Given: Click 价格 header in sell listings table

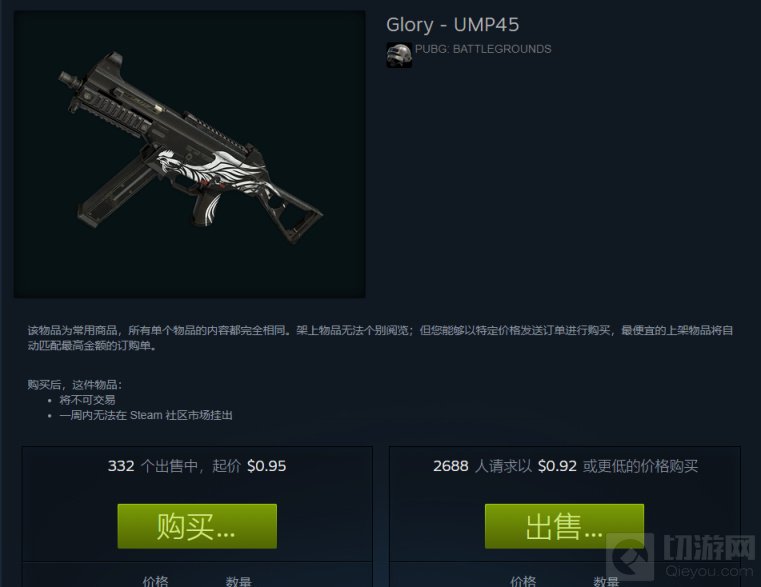Looking at the screenshot, I should [x=155, y=581].
